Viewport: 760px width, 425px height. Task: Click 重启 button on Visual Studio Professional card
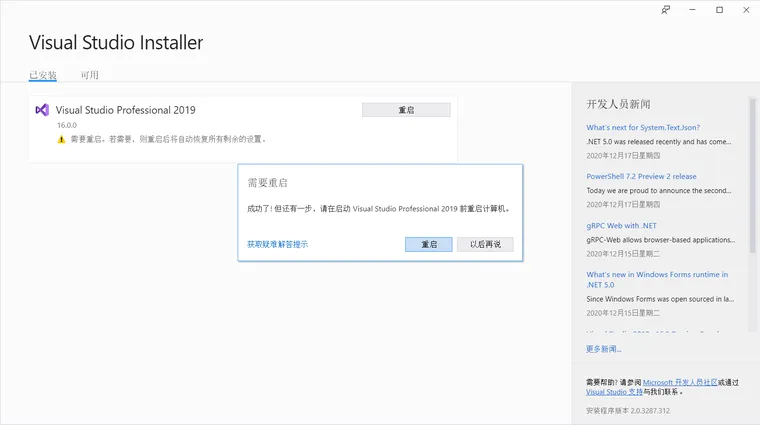point(406,110)
